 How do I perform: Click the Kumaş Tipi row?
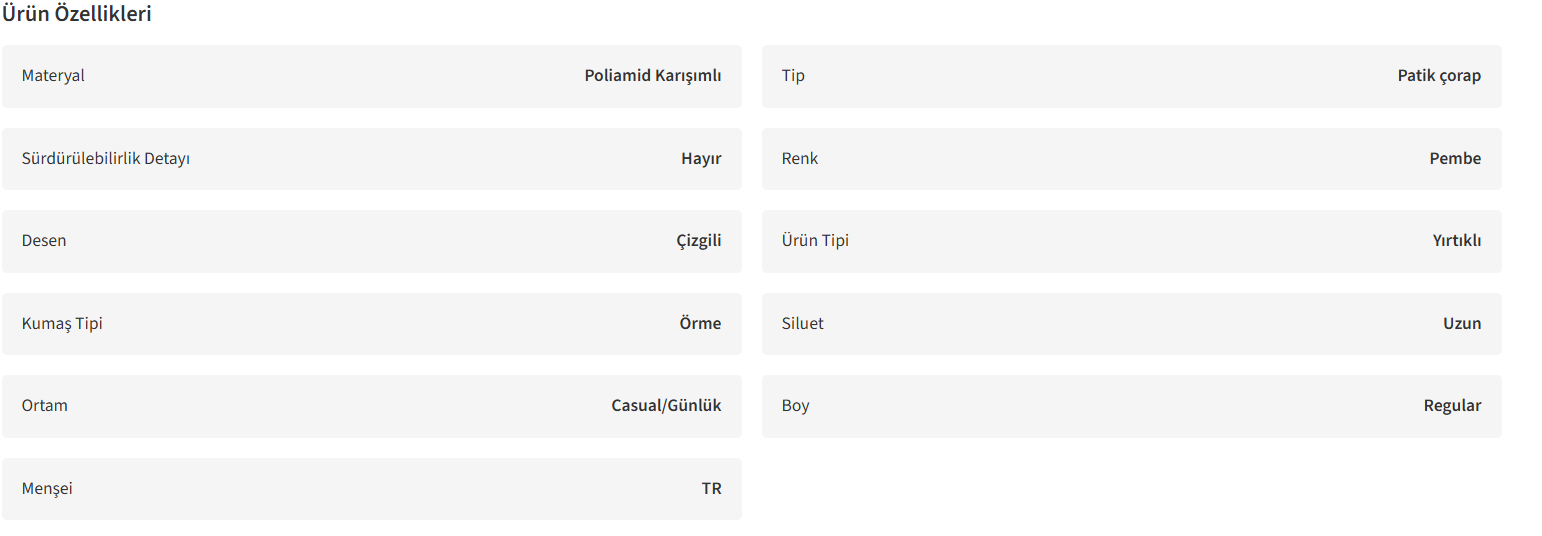pyautogui.click(x=371, y=324)
